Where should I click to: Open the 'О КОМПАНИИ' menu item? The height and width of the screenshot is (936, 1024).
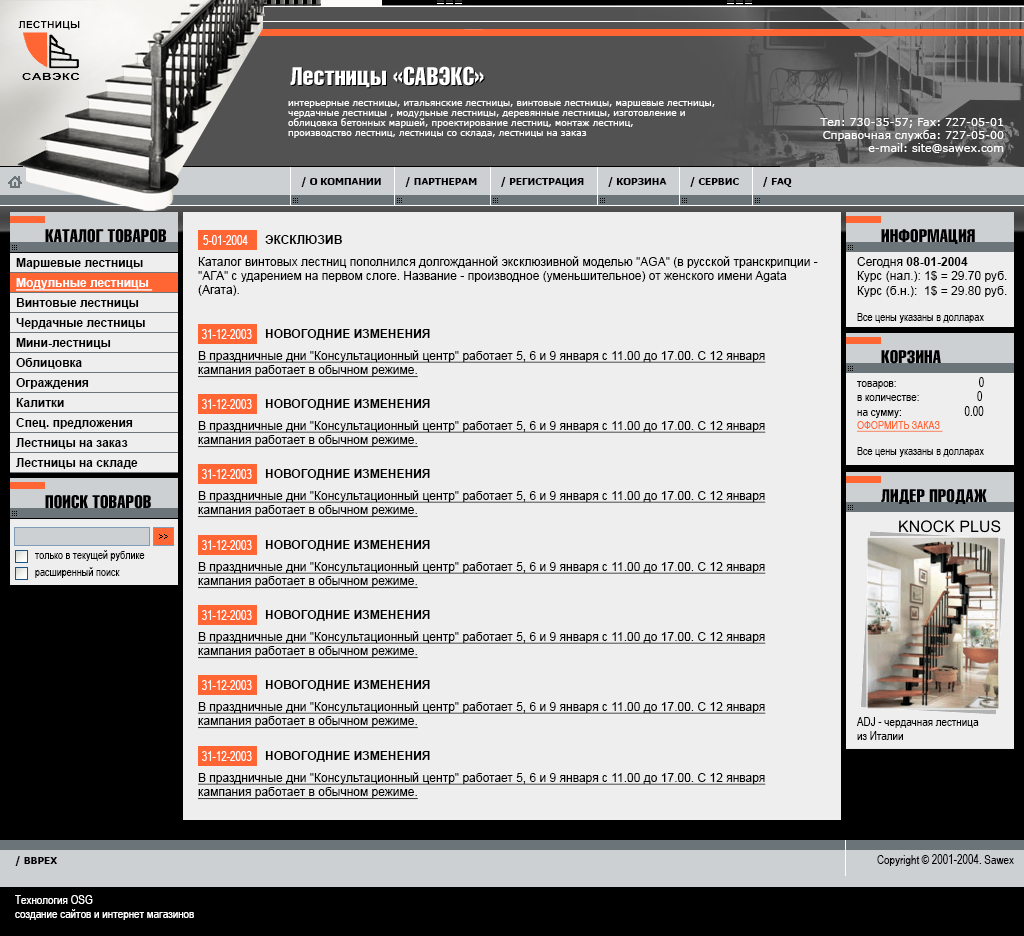342,182
